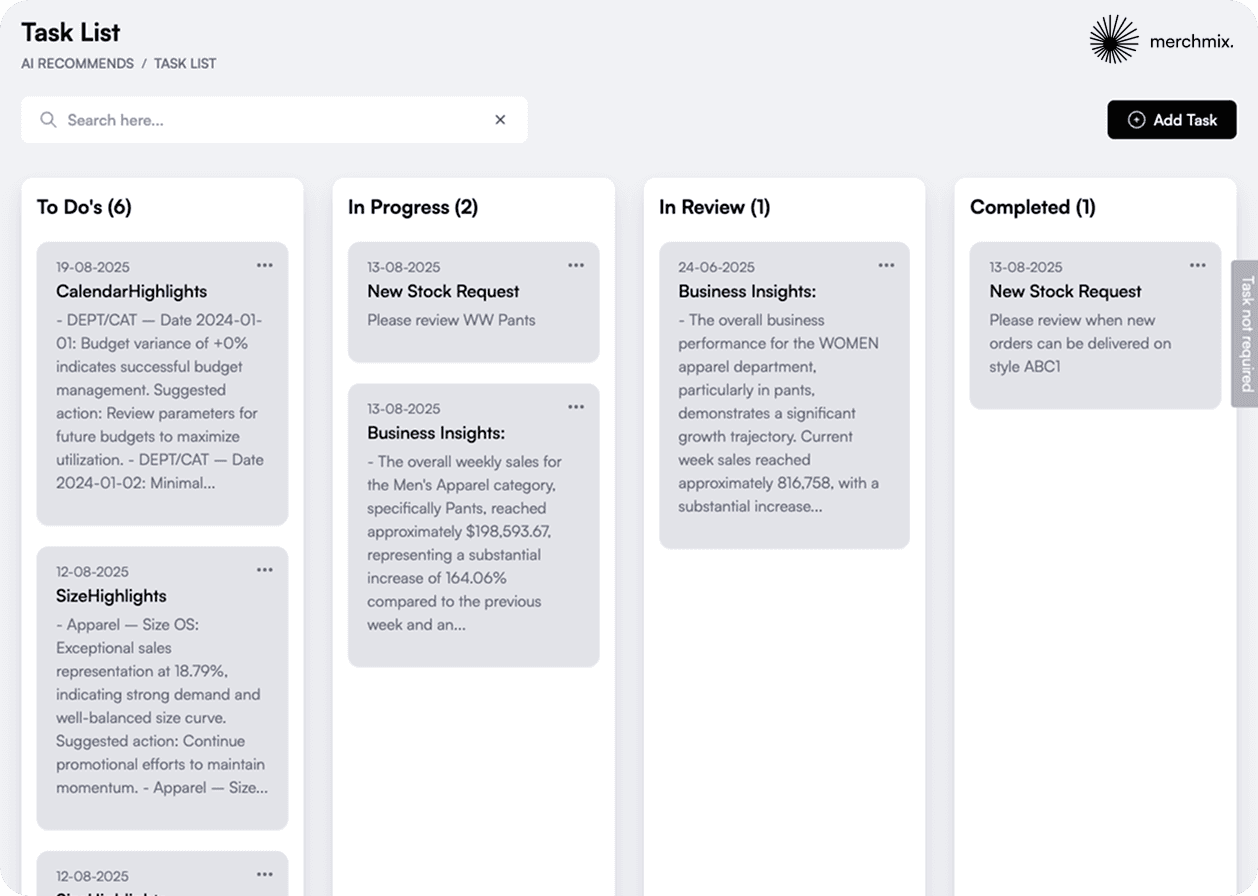
Task: Open three-dot menu on the Completed card
Action: (x=1198, y=265)
